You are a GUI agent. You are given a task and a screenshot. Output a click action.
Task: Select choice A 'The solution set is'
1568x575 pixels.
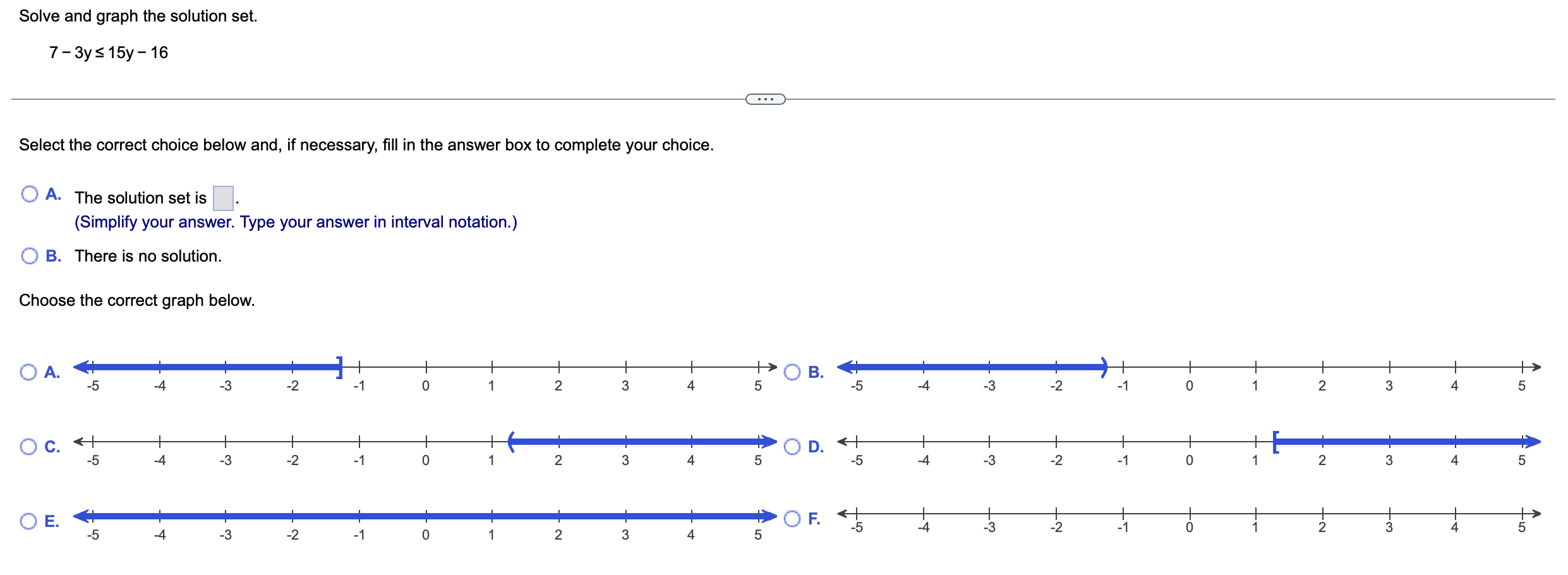pyautogui.click(x=30, y=194)
